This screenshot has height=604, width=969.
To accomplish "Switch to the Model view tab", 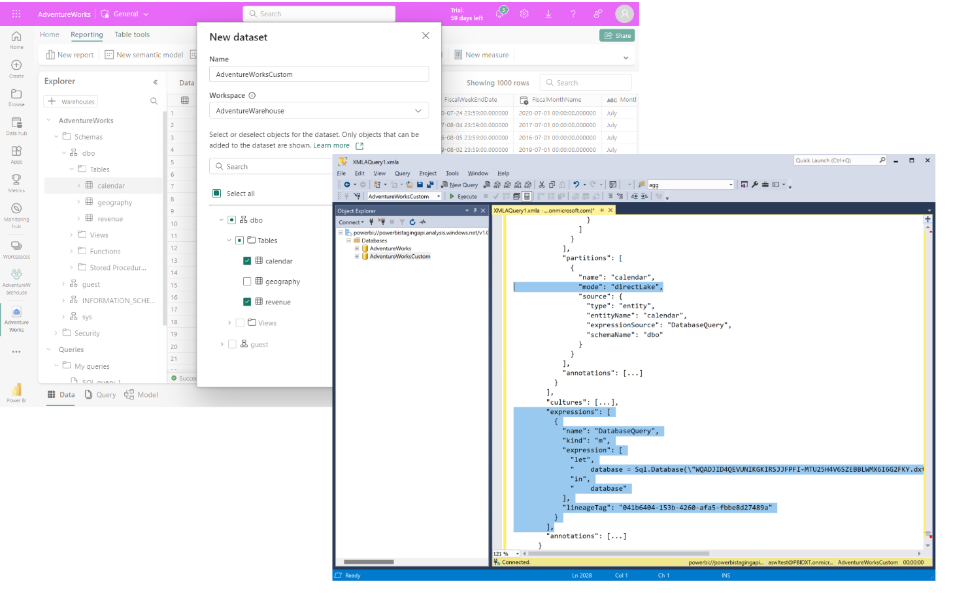I will tap(142, 394).
